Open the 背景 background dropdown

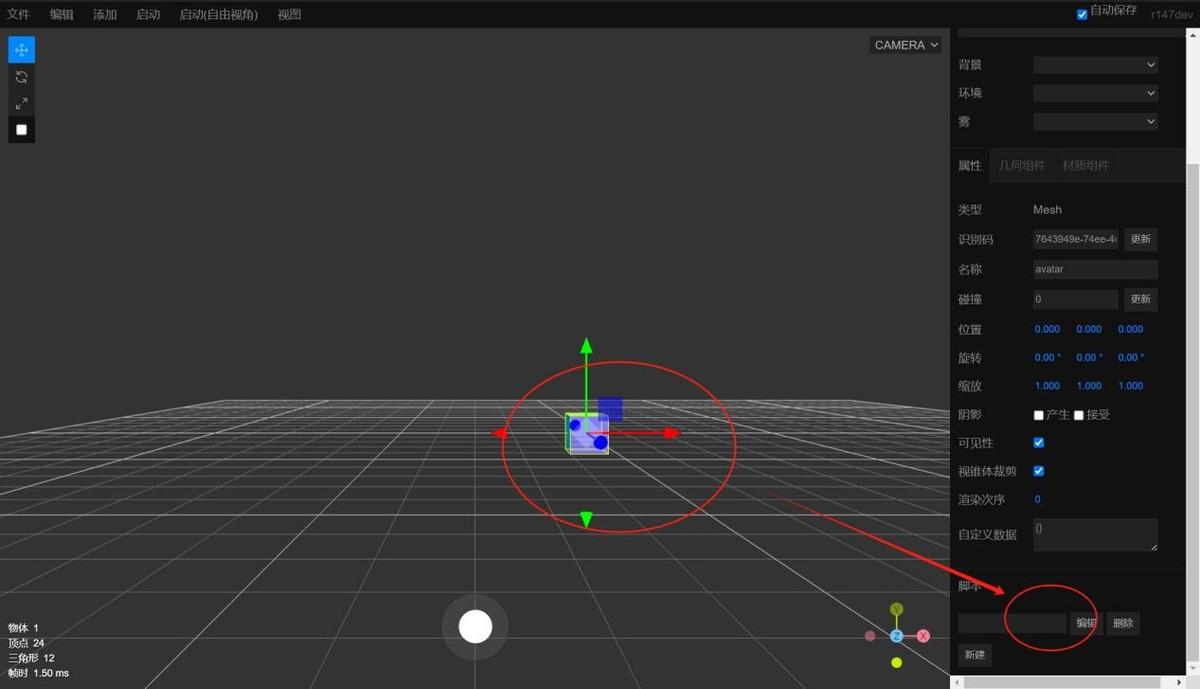pyautogui.click(x=1095, y=65)
